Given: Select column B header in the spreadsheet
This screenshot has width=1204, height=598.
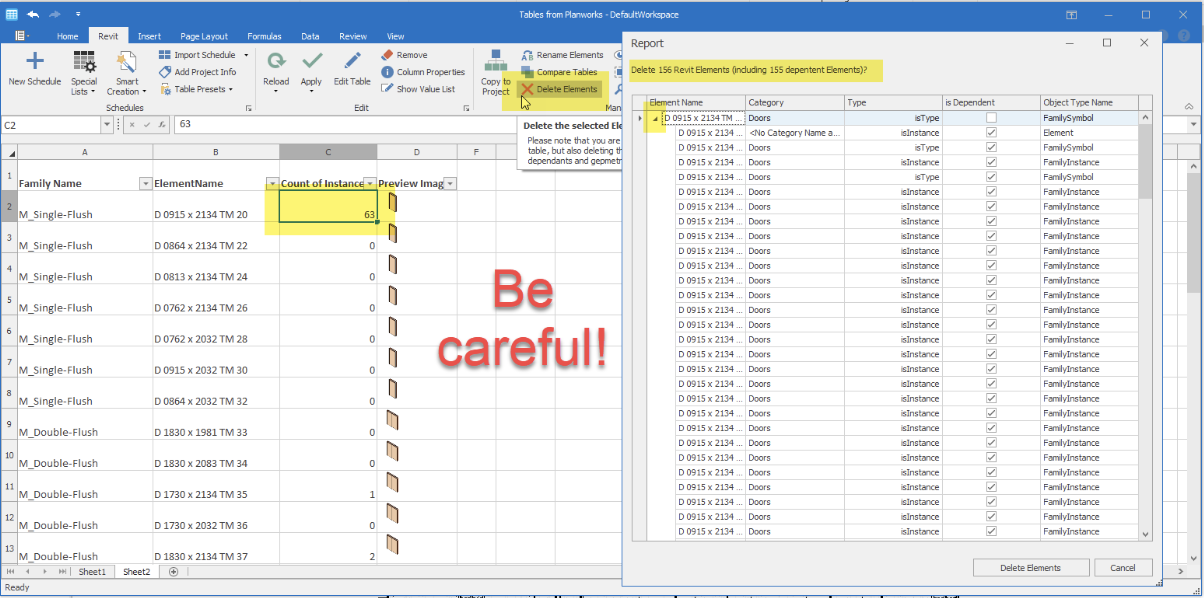Looking at the screenshot, I should 216,152.
